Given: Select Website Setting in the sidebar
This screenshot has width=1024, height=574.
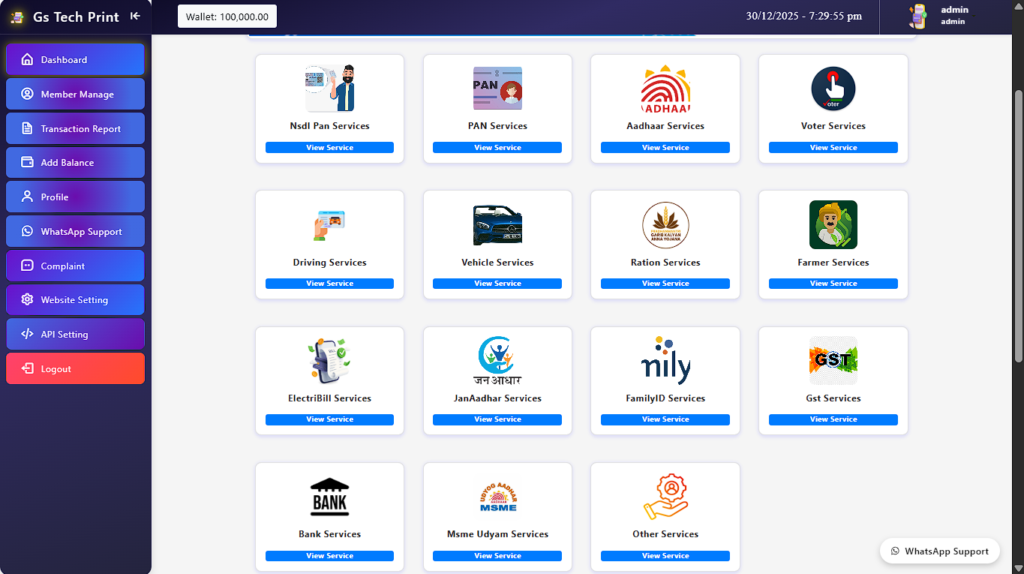Looking at the screenshot, I should pos(76,300).
